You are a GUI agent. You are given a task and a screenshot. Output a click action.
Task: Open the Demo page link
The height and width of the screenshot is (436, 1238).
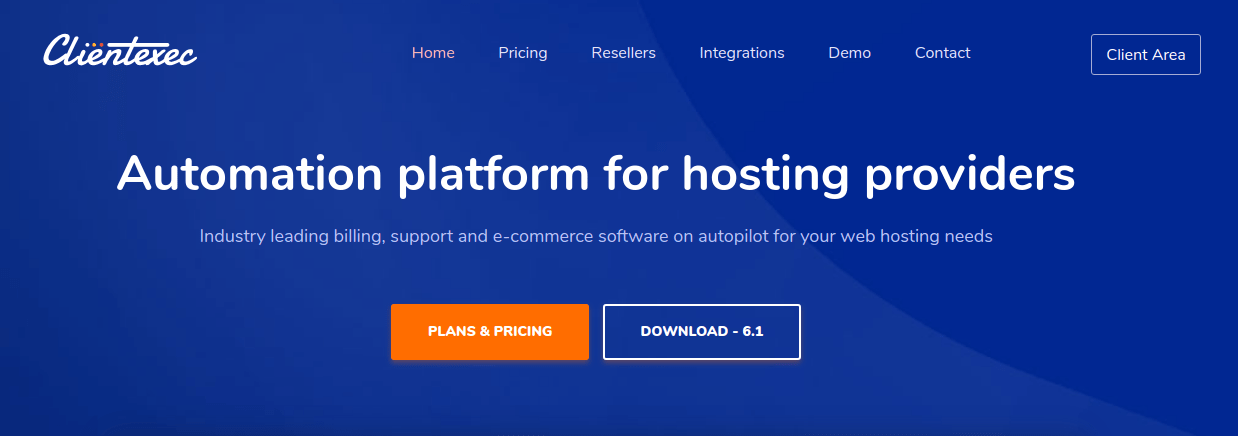click(849, 53)
